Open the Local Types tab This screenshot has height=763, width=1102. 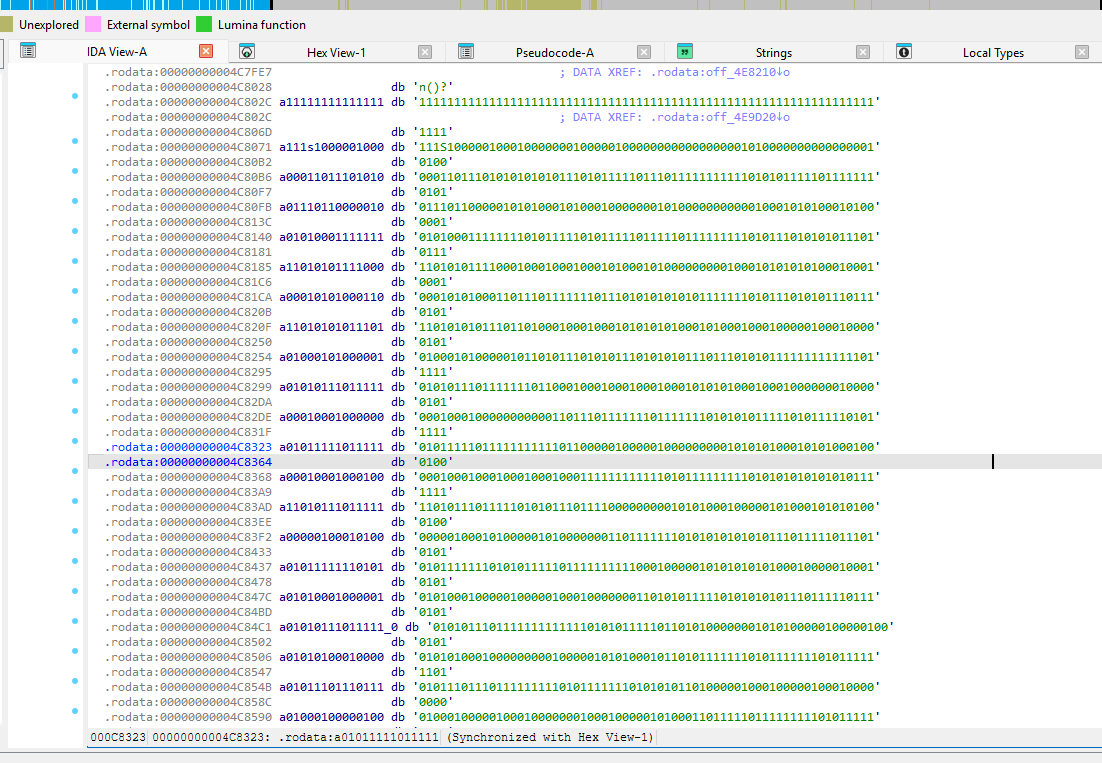pos(993,53)
